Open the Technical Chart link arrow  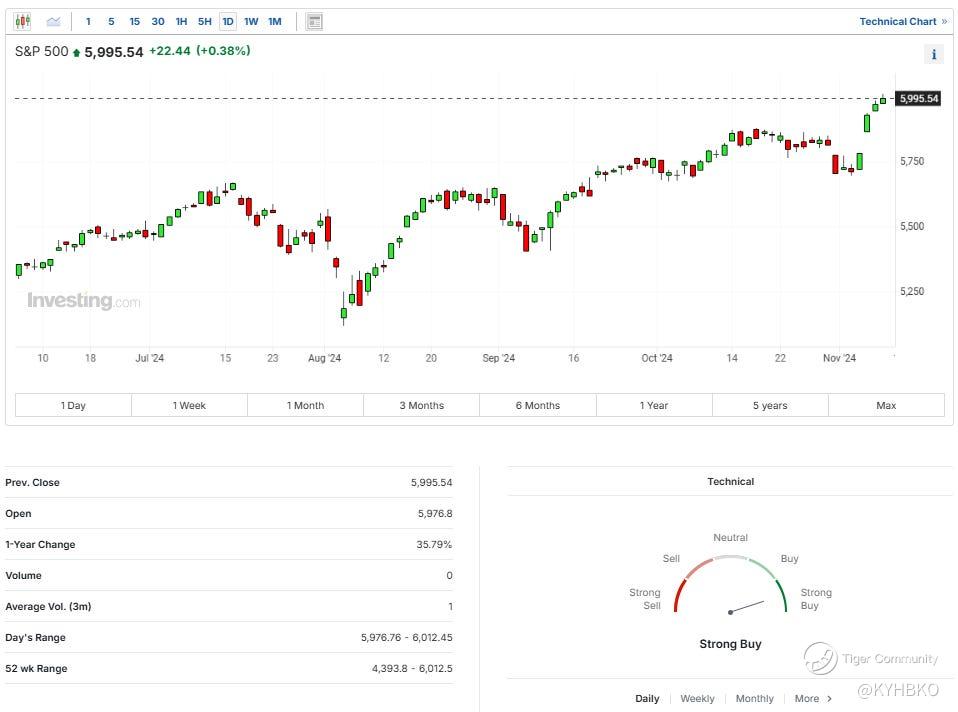tap(944, 21)
